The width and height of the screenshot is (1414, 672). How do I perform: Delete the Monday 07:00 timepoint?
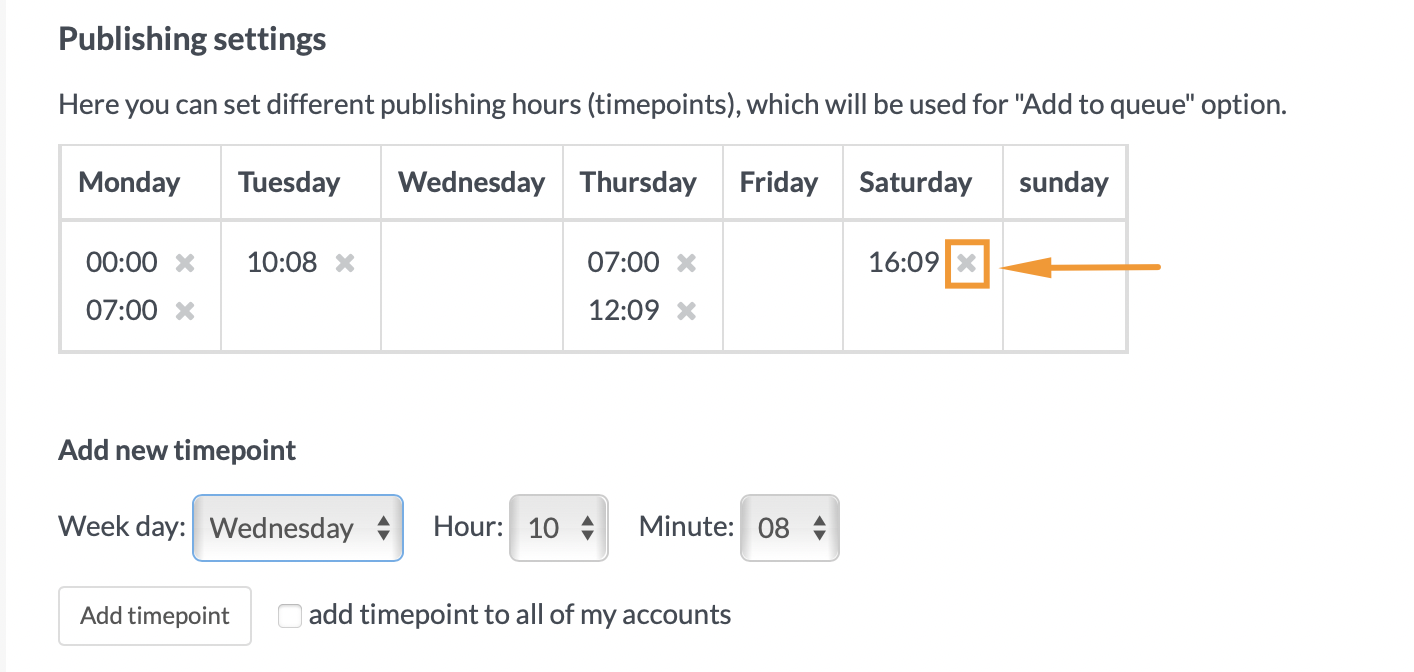coord(185,311)
